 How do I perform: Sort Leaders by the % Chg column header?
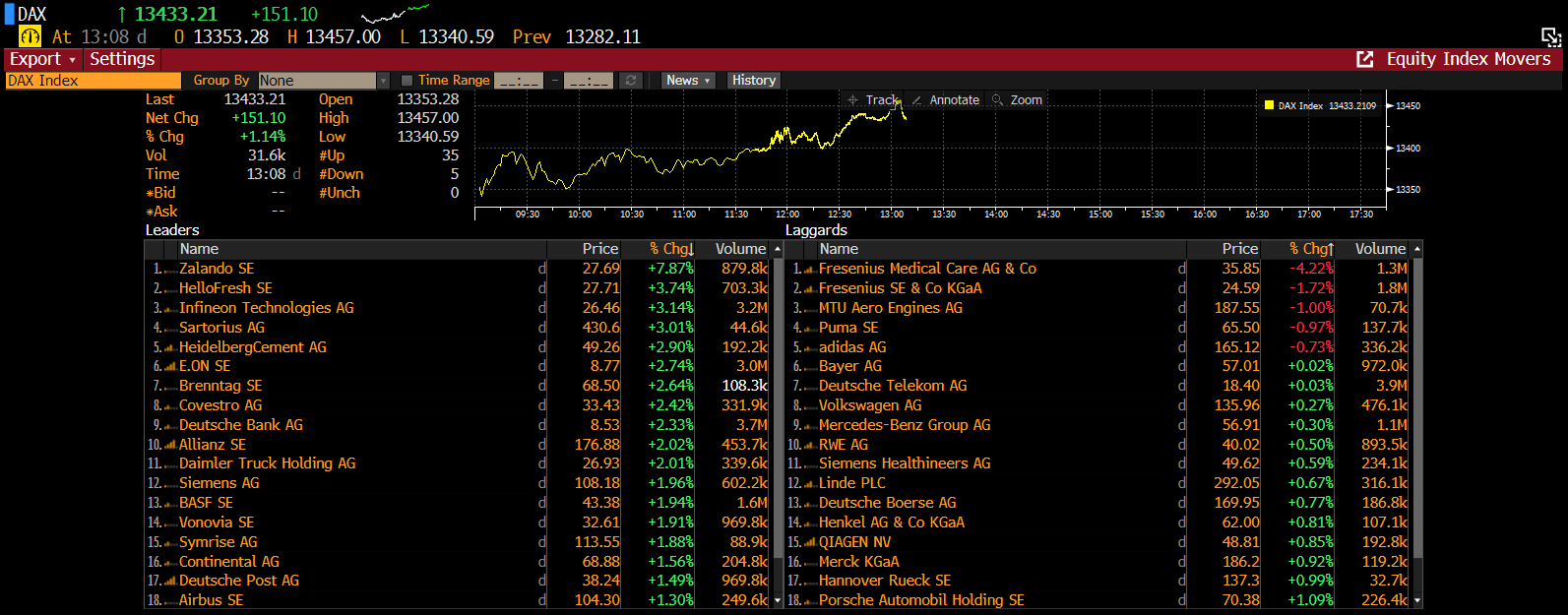[x=671, y=249]
